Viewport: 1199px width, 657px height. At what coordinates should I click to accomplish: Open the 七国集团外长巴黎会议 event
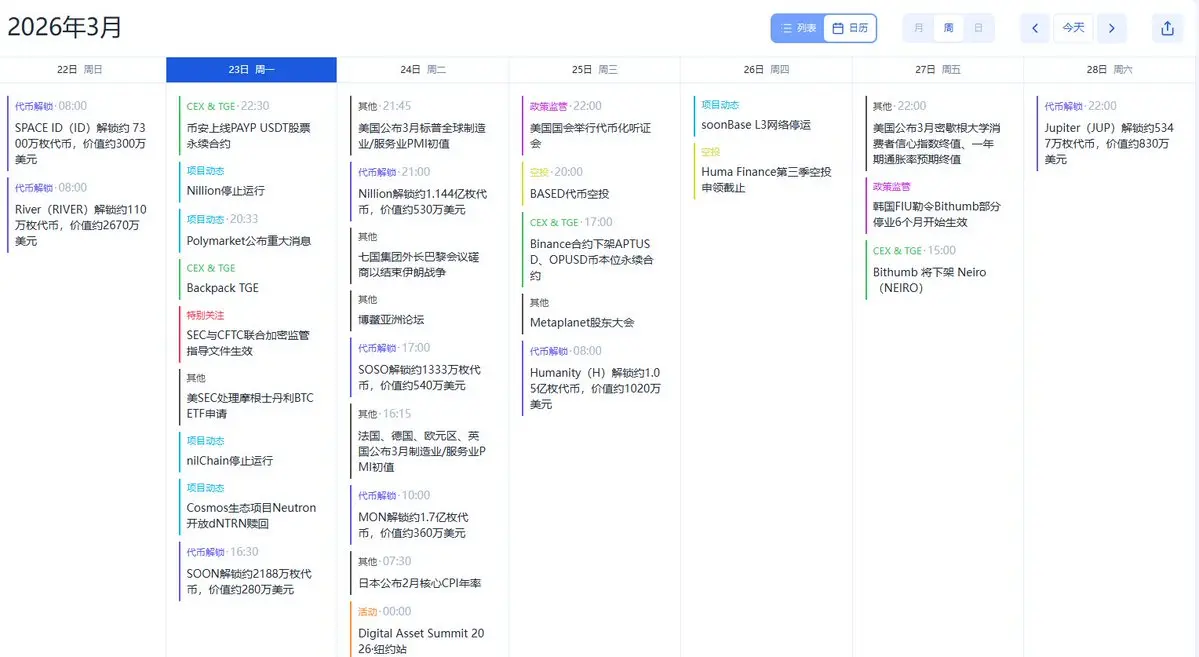pos(426,255)
